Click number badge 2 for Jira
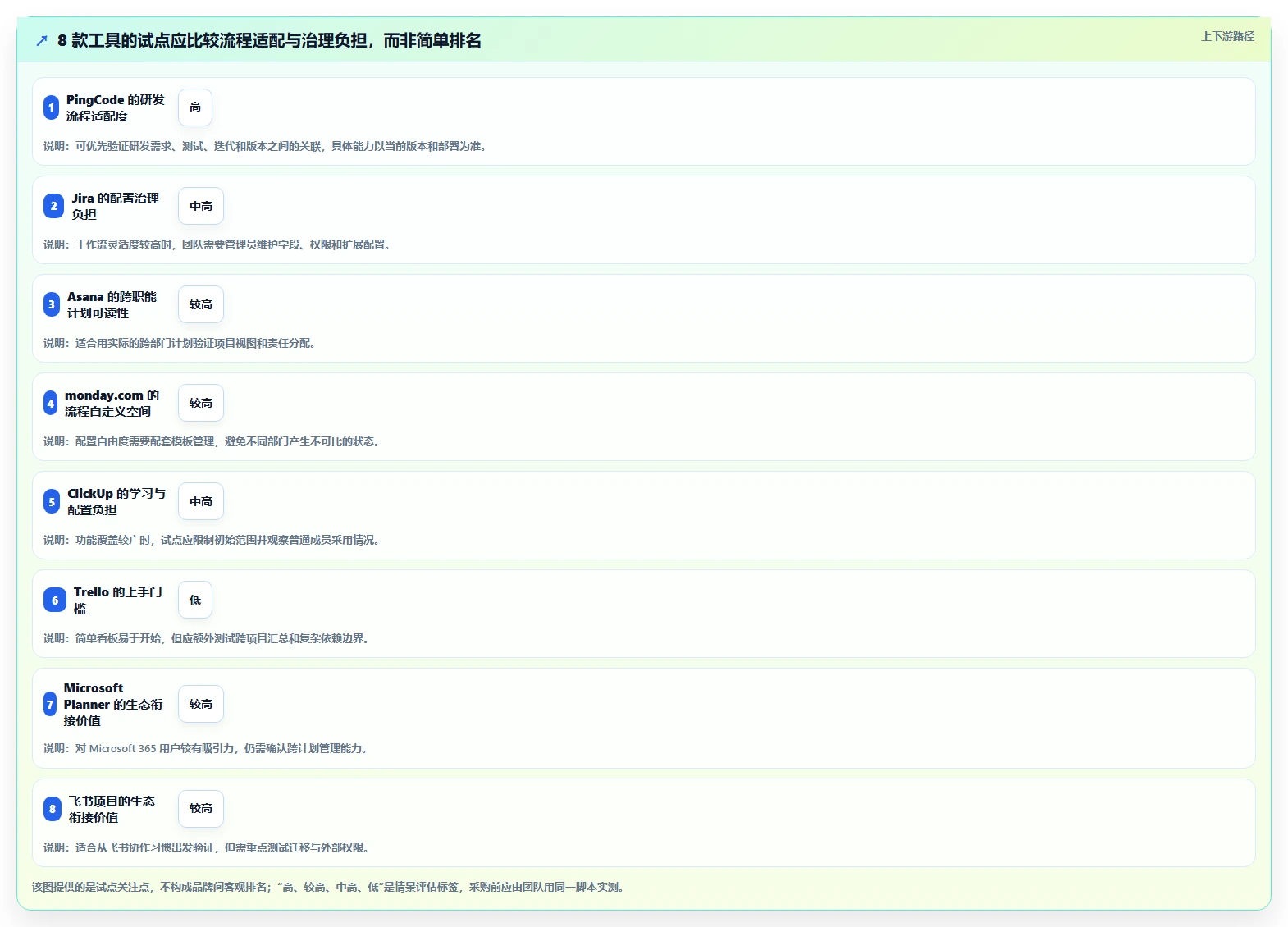Image resolution: width=1288 pixels, height=927 pixels. coord(53,206)
